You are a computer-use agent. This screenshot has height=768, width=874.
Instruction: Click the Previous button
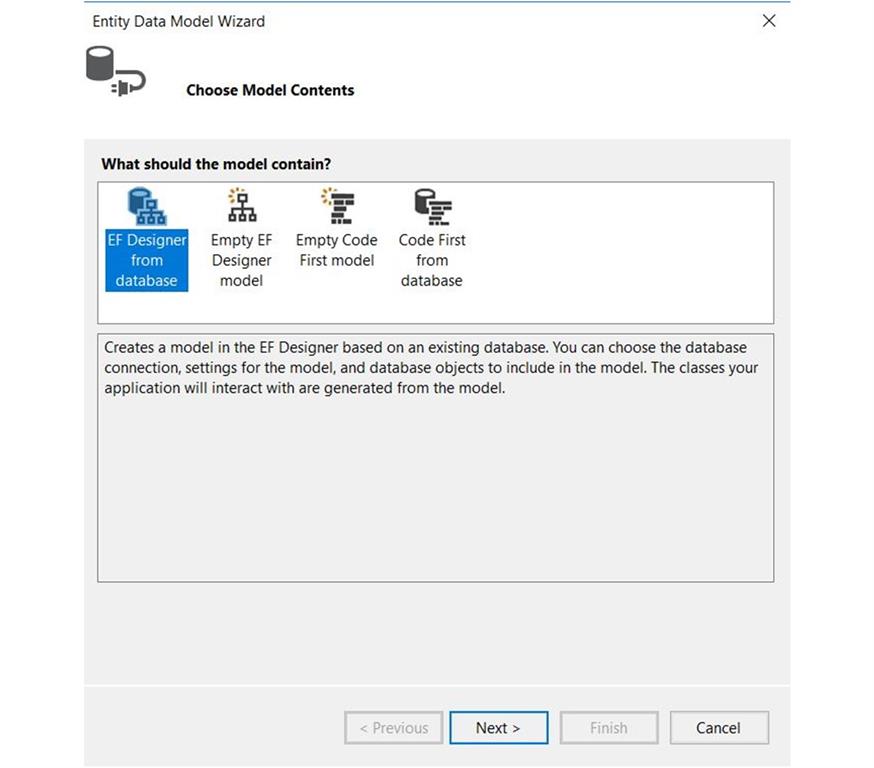[393, 728]
